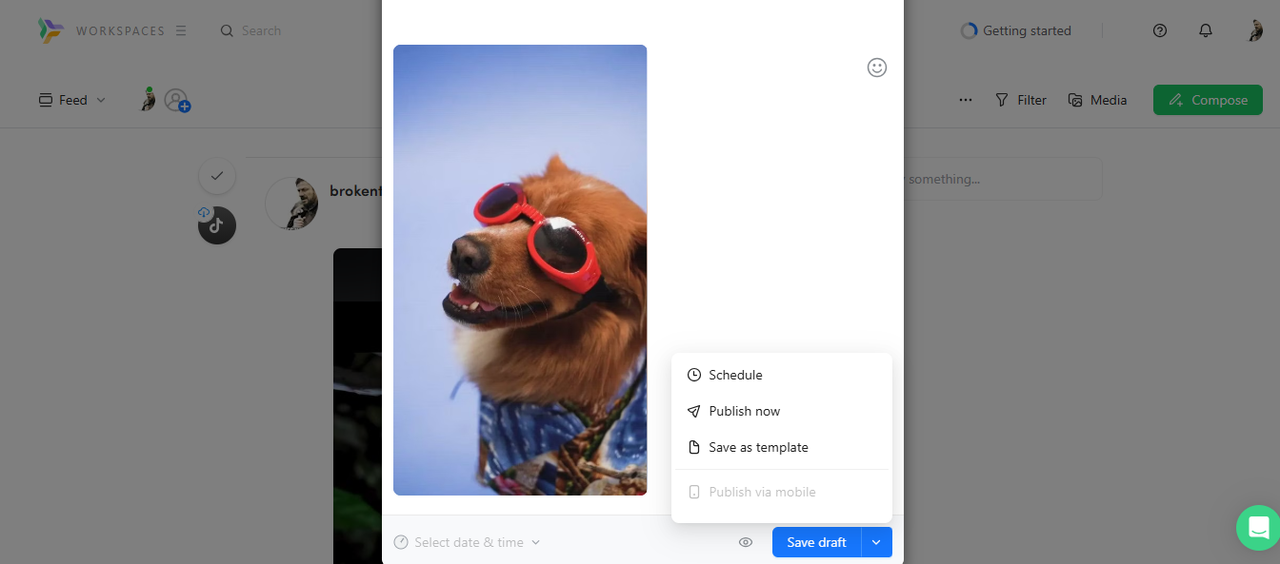Open the emoji picker smiley icon
1280x564 pixels.
coord(877,67)
